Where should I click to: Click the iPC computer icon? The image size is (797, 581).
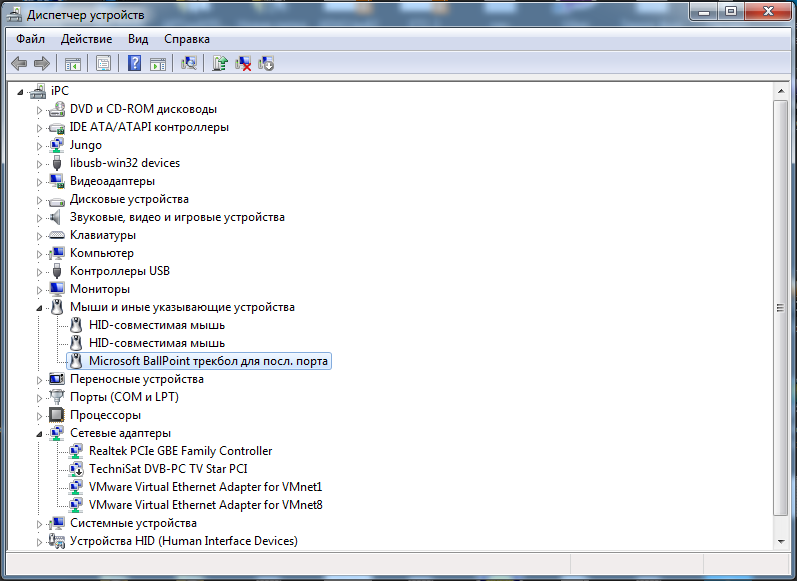click(x=38, y=91)
